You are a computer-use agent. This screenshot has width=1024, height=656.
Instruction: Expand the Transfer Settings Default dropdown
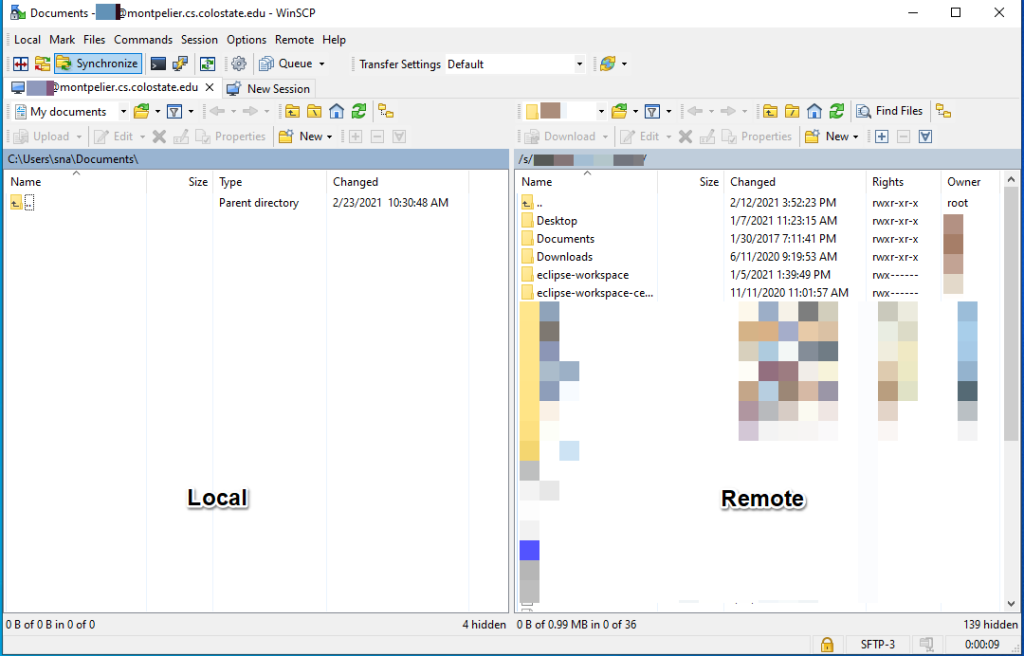(579, 64)
